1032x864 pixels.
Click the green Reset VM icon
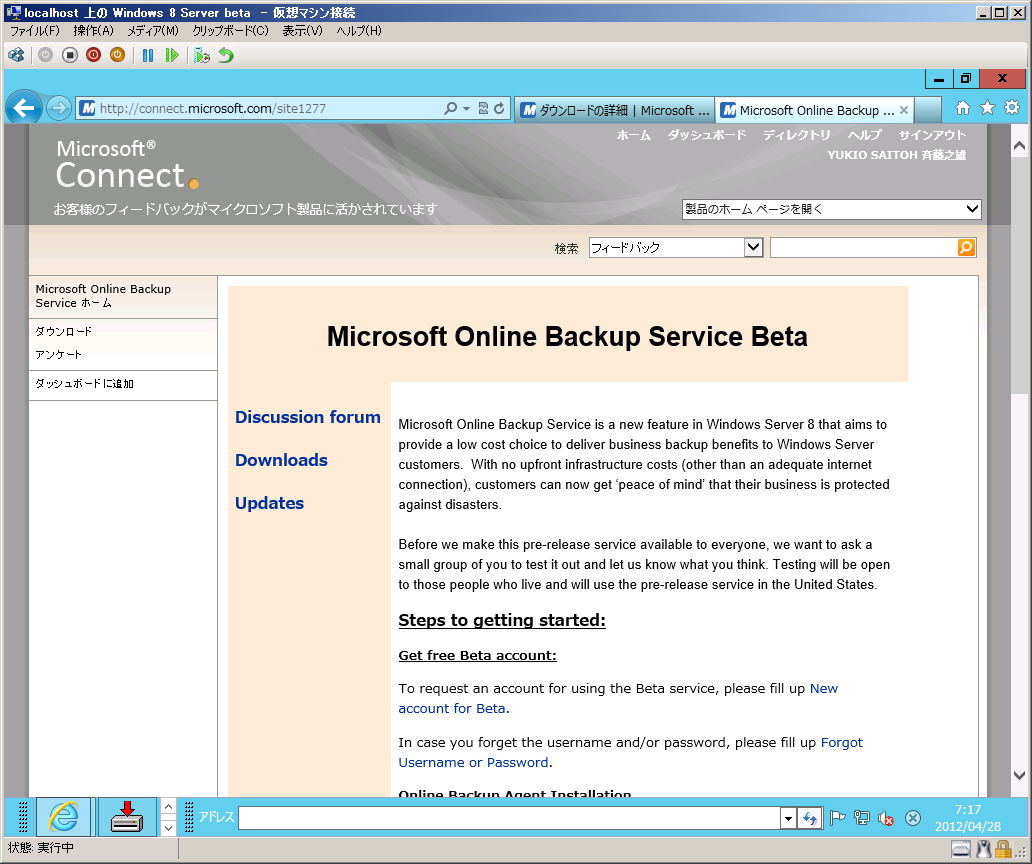172,55
